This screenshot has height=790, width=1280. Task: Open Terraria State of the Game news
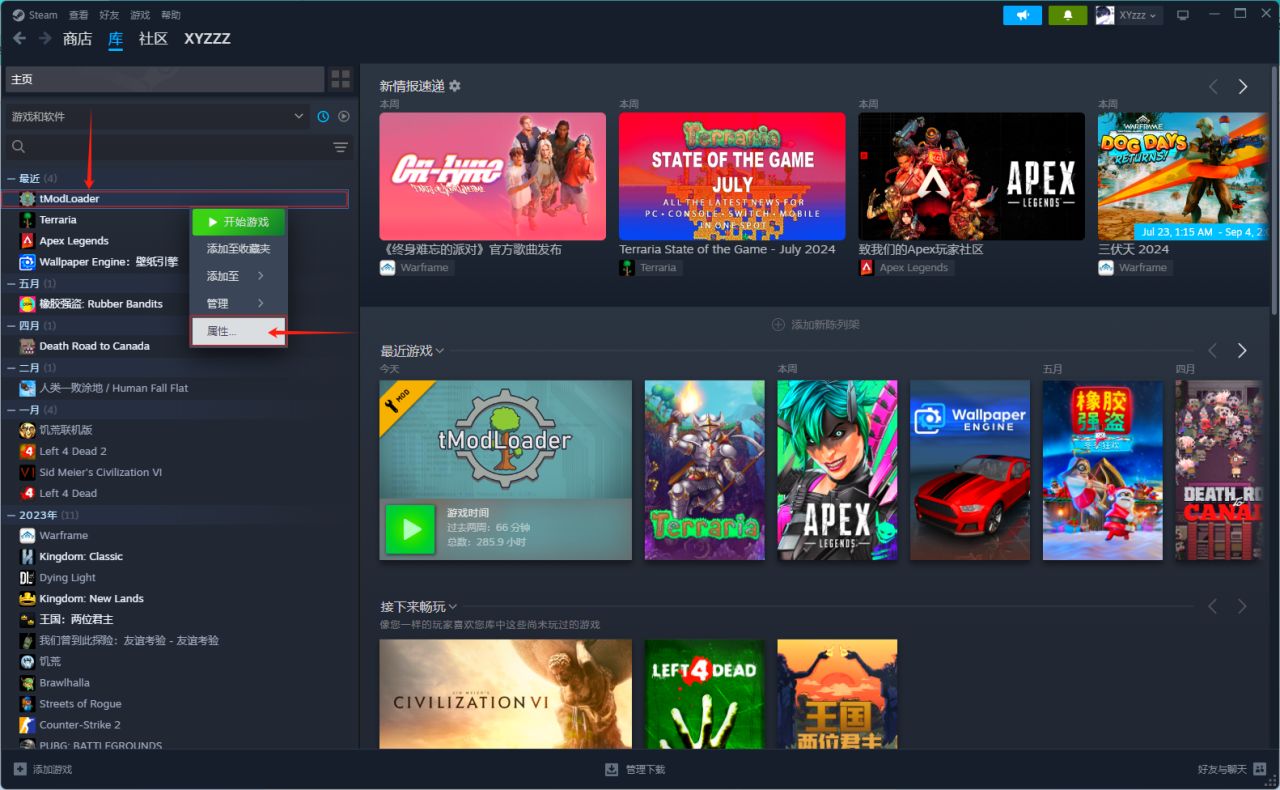tap(732, 176)
